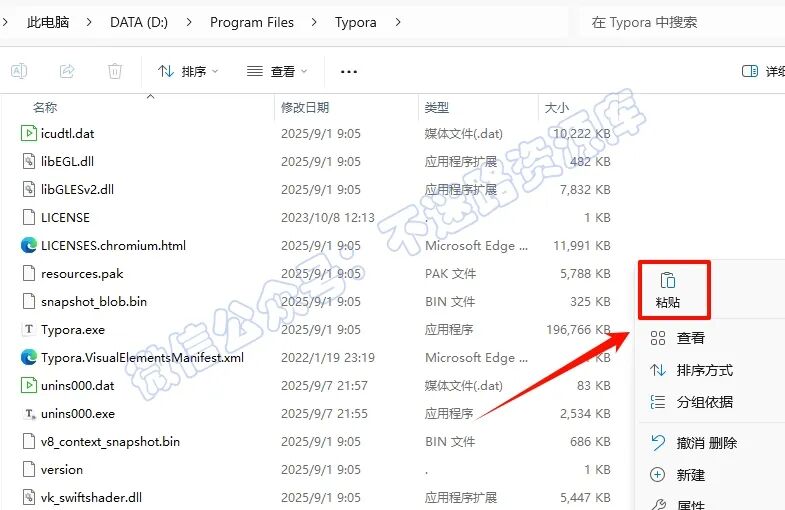The image size is (785, 510).
Task: Click the paste (粘贴) context menu button
Action: [668, 290]
